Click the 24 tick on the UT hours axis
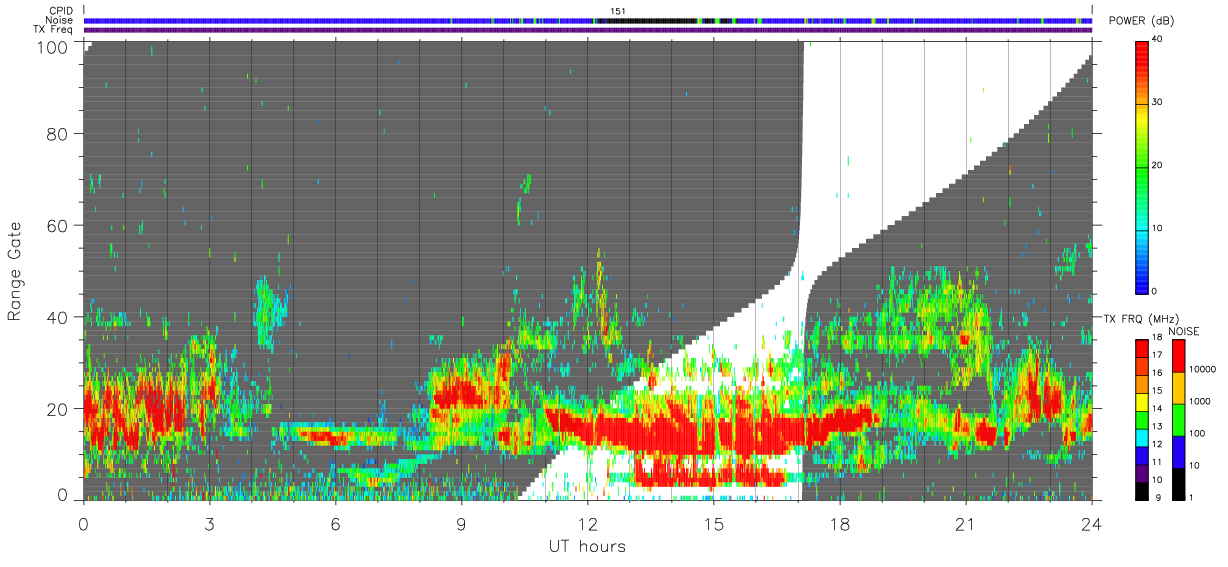 (x=1091, y=524)
